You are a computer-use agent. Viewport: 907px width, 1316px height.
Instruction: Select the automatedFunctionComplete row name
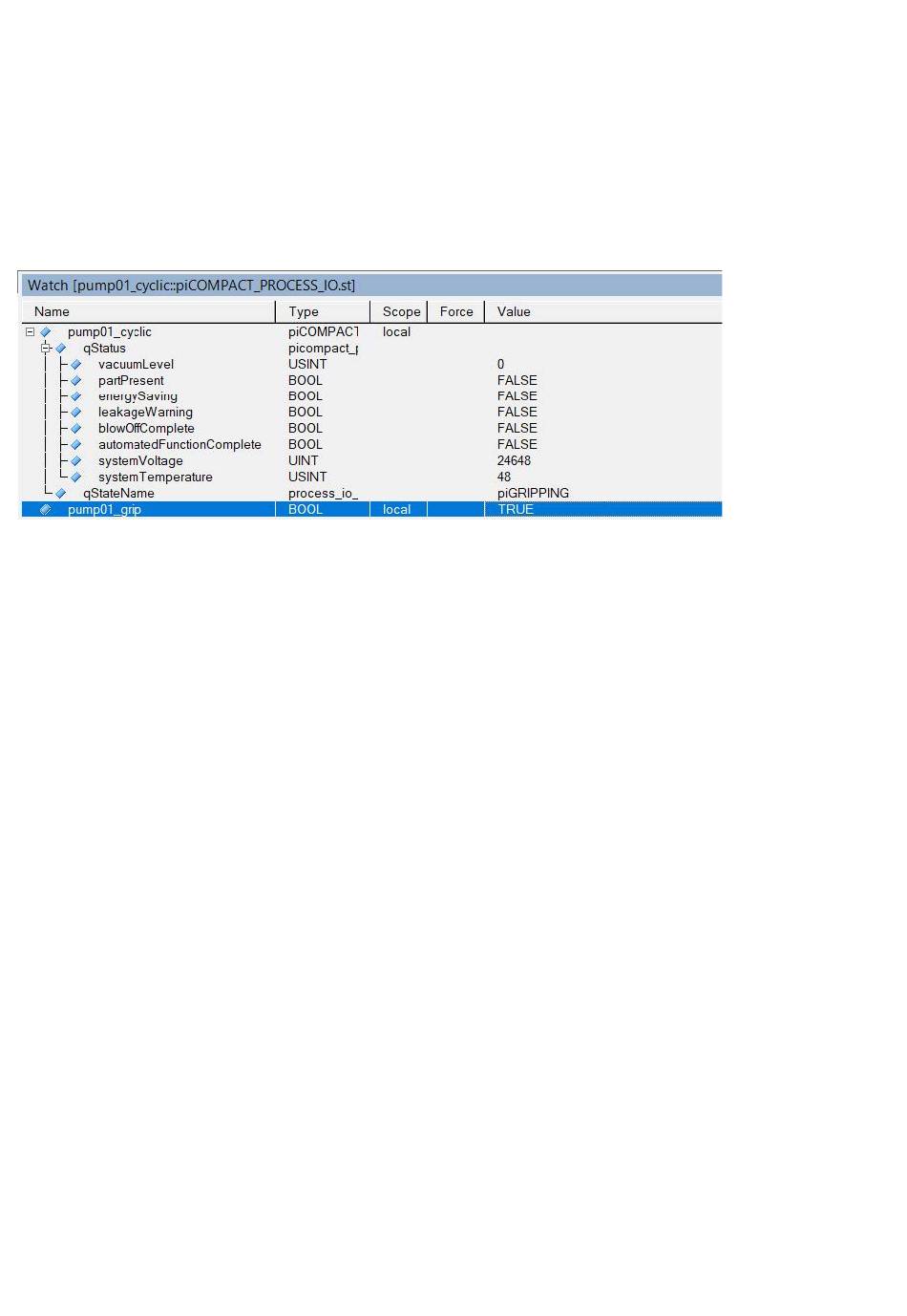tap(179, 445)
